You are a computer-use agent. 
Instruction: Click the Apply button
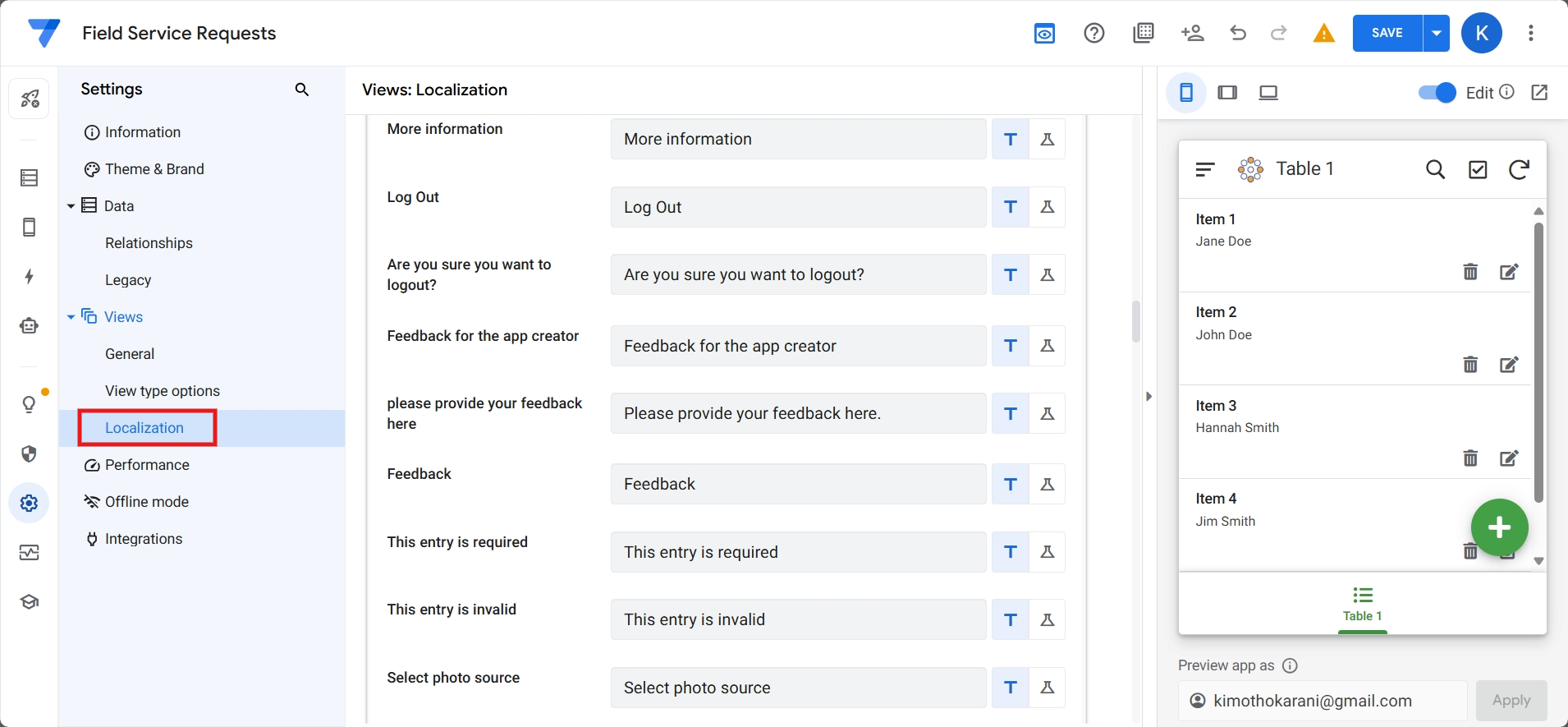click(x=1511, y=701)
